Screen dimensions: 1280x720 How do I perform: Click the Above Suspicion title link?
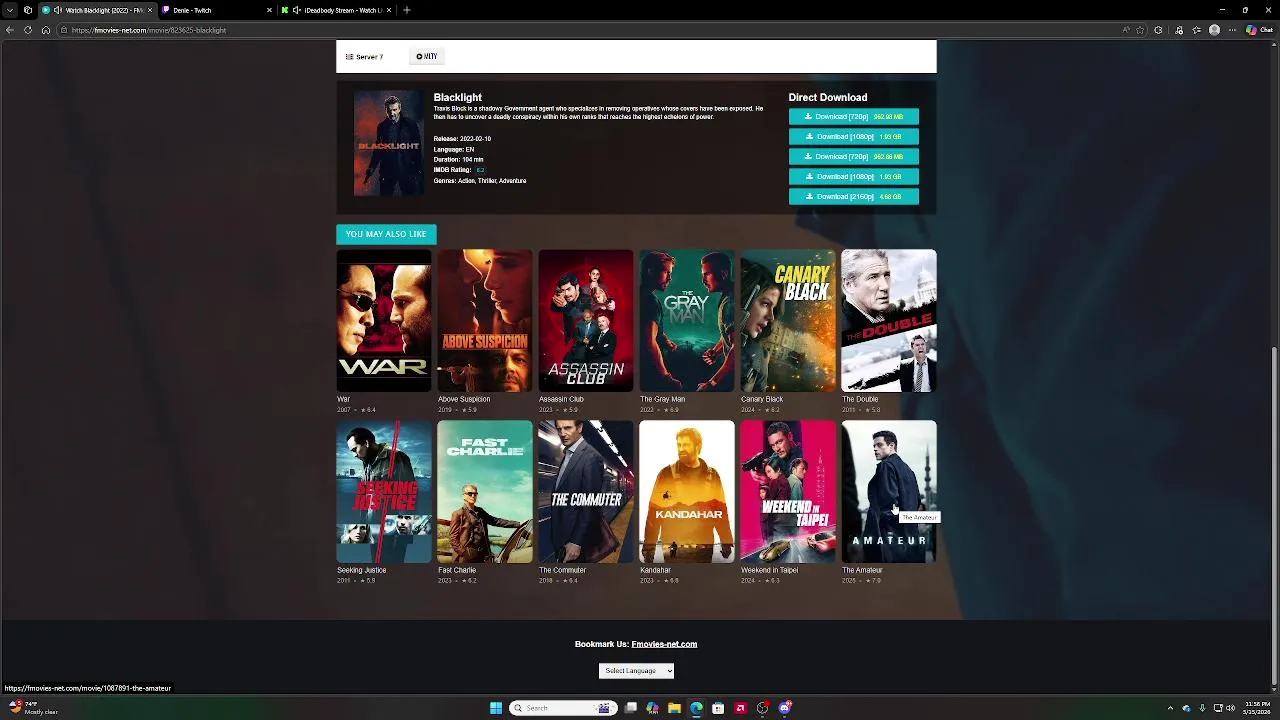[x=464, y=399]
